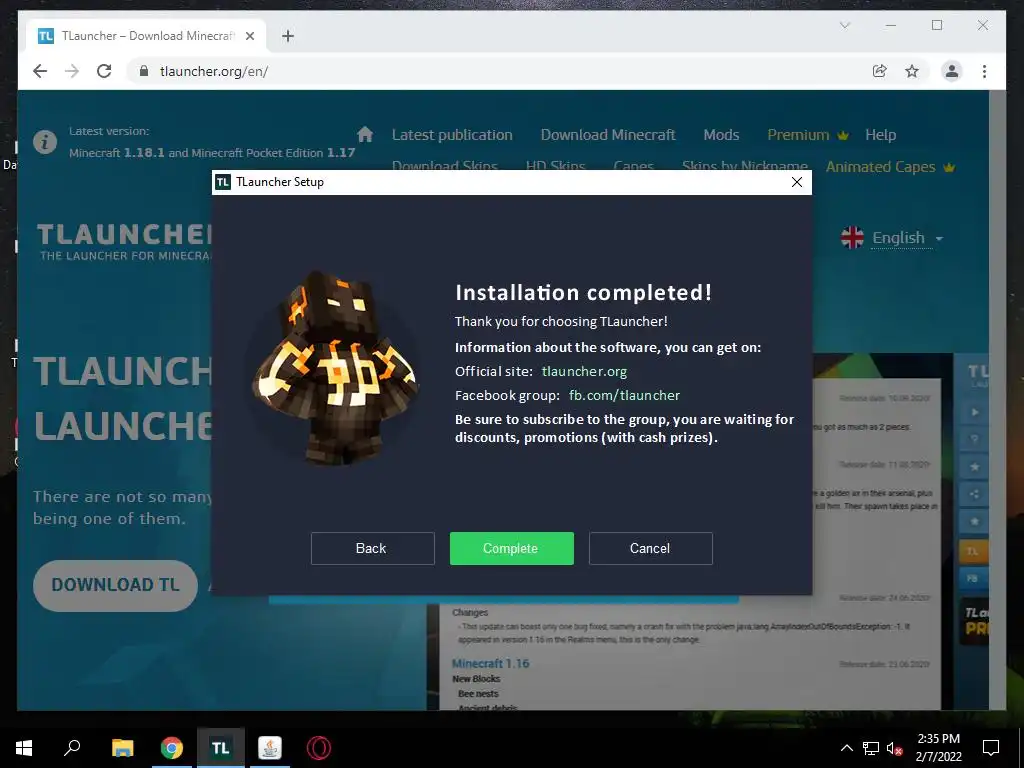The height and width of the screenshot is (768, 1024).
Task: Click the UK flag icon
Action: tap(852, 238)
